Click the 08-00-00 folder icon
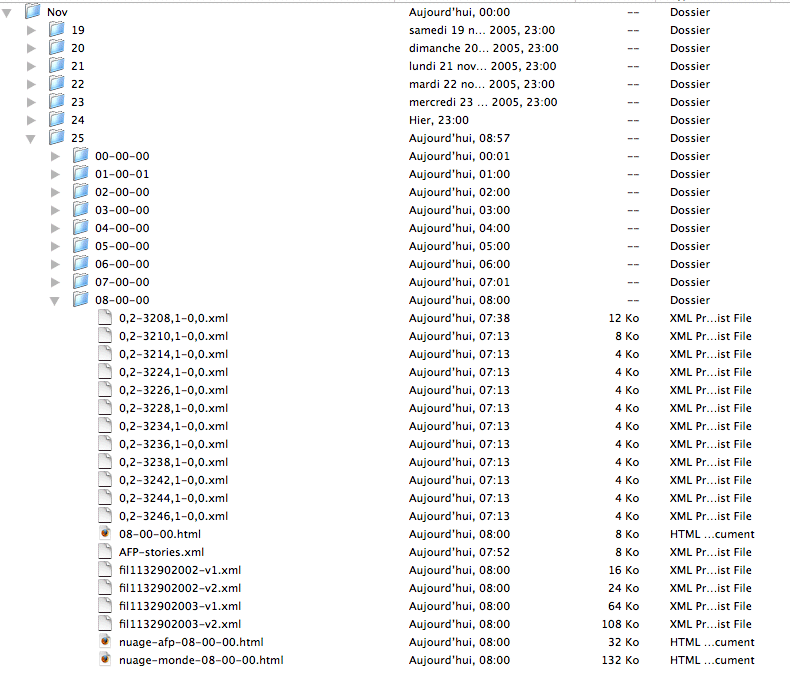 click(x=81, y=299)
